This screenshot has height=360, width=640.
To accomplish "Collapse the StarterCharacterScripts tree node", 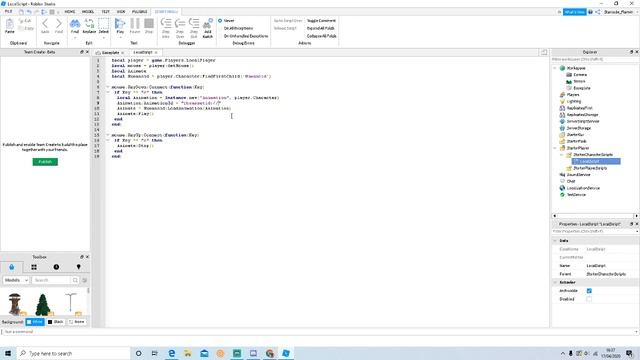I will [x=562, y=155].
